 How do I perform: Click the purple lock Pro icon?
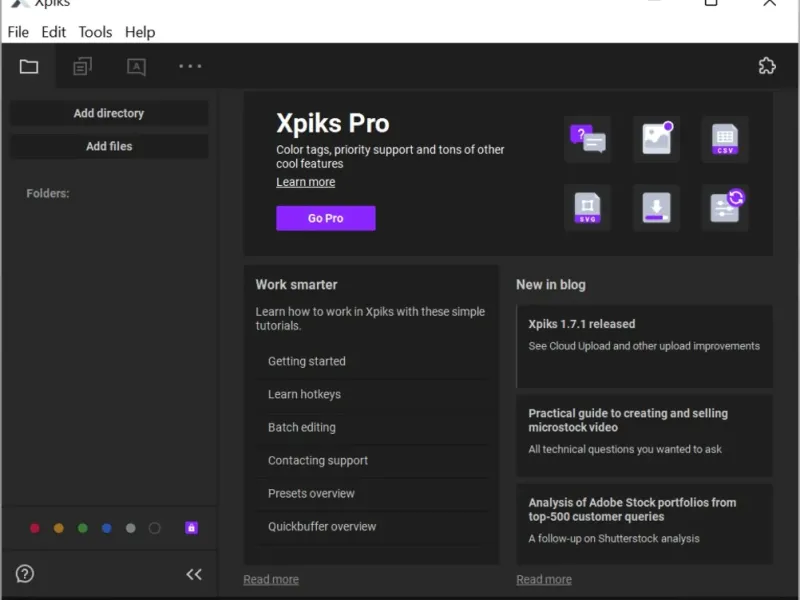[191, 528]
